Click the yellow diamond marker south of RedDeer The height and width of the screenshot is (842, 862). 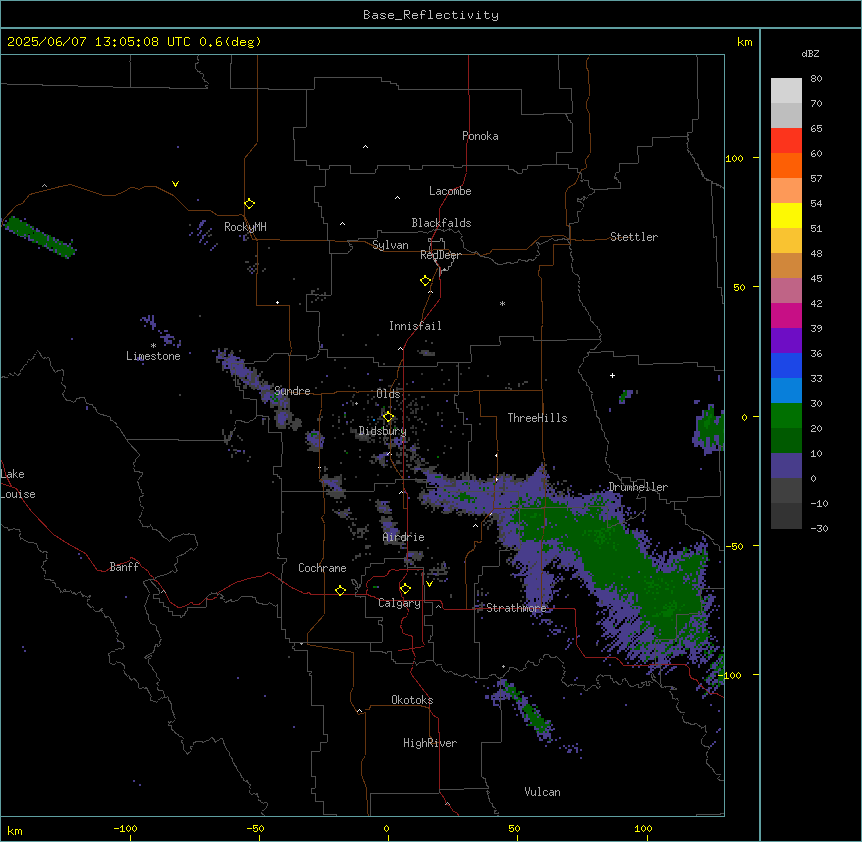pyautogui.click(x=426, y=281)
